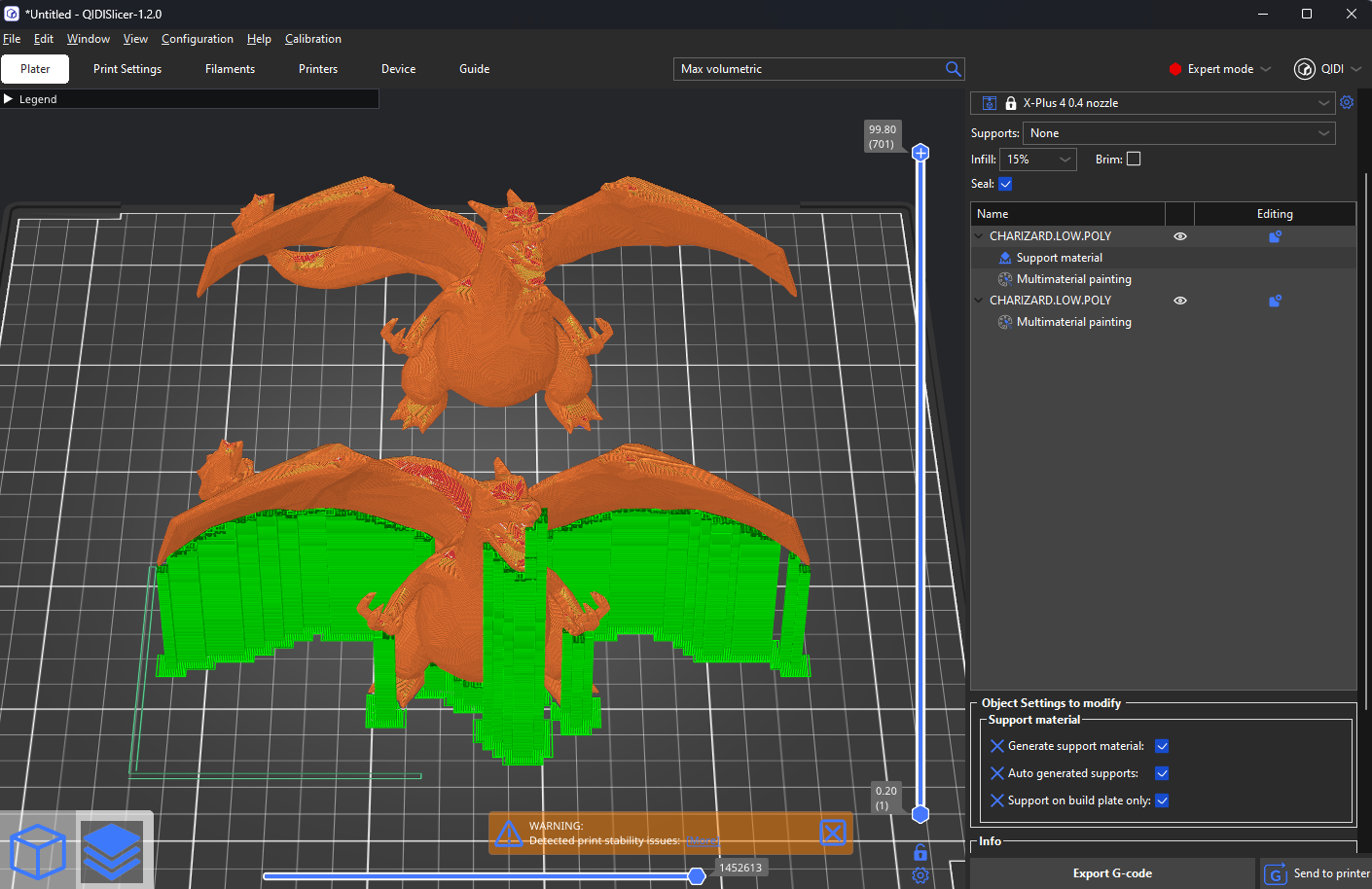Viewport: 1372px width, 889px height.
Task: Open the Window menu
Action: 89,39
